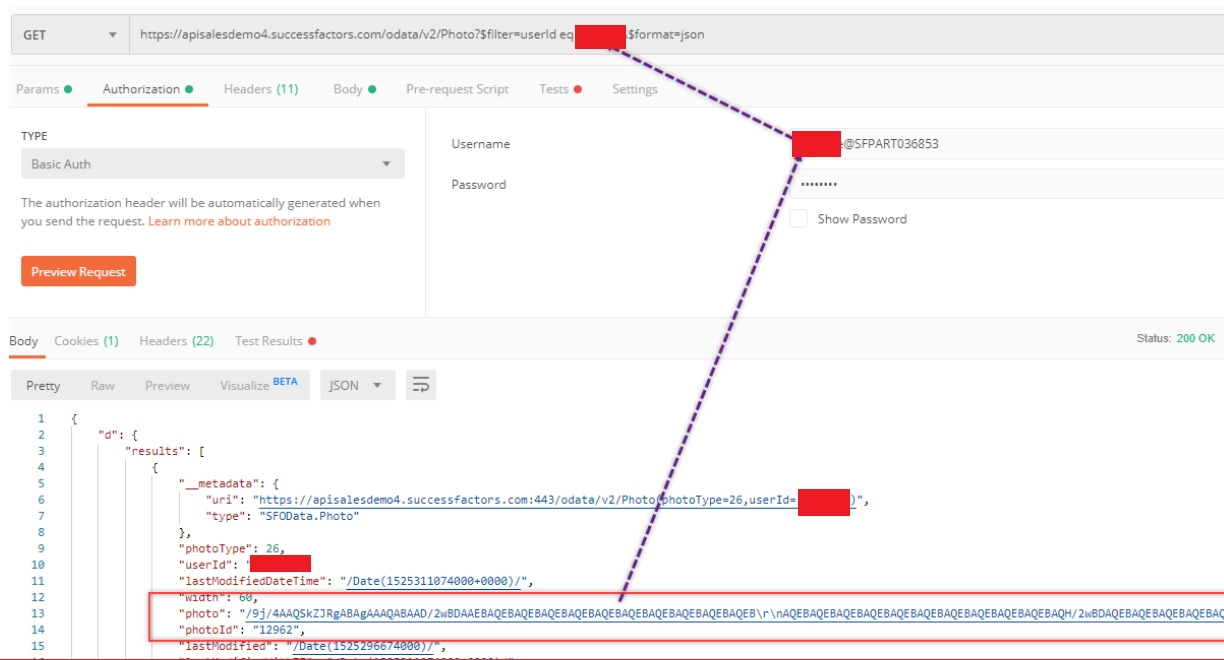Open the JSON format dropdown
The width and height of the screenshot is (1224, 660).
click(357, 385)
